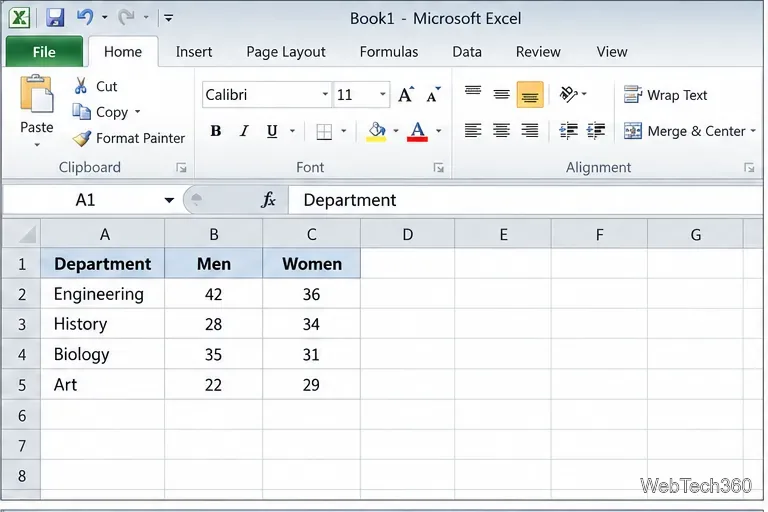768x512 pixels.
Task: Switch to the Insert tab
Action: 194,51
